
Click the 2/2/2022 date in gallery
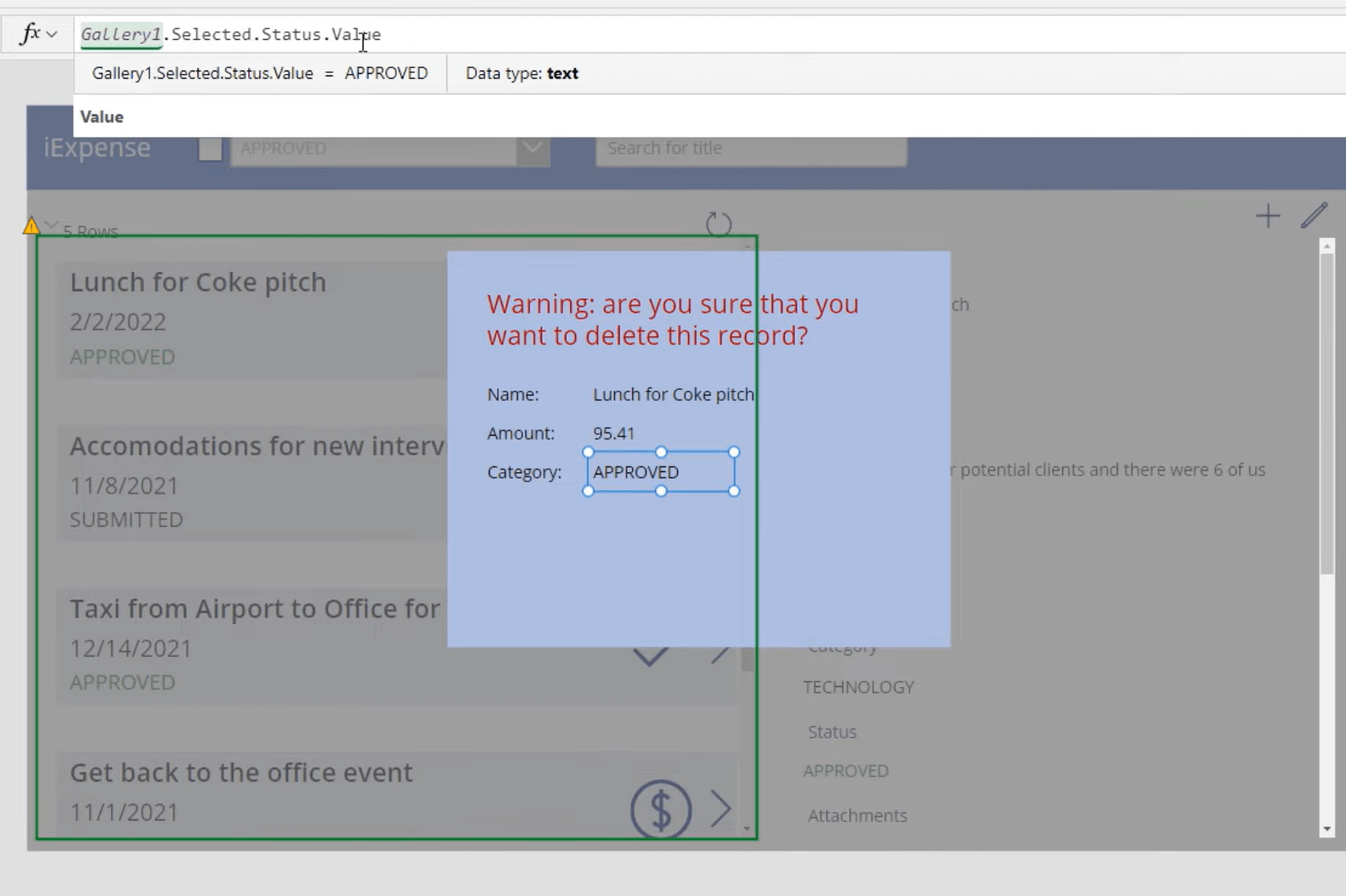(x=118, y=322)
